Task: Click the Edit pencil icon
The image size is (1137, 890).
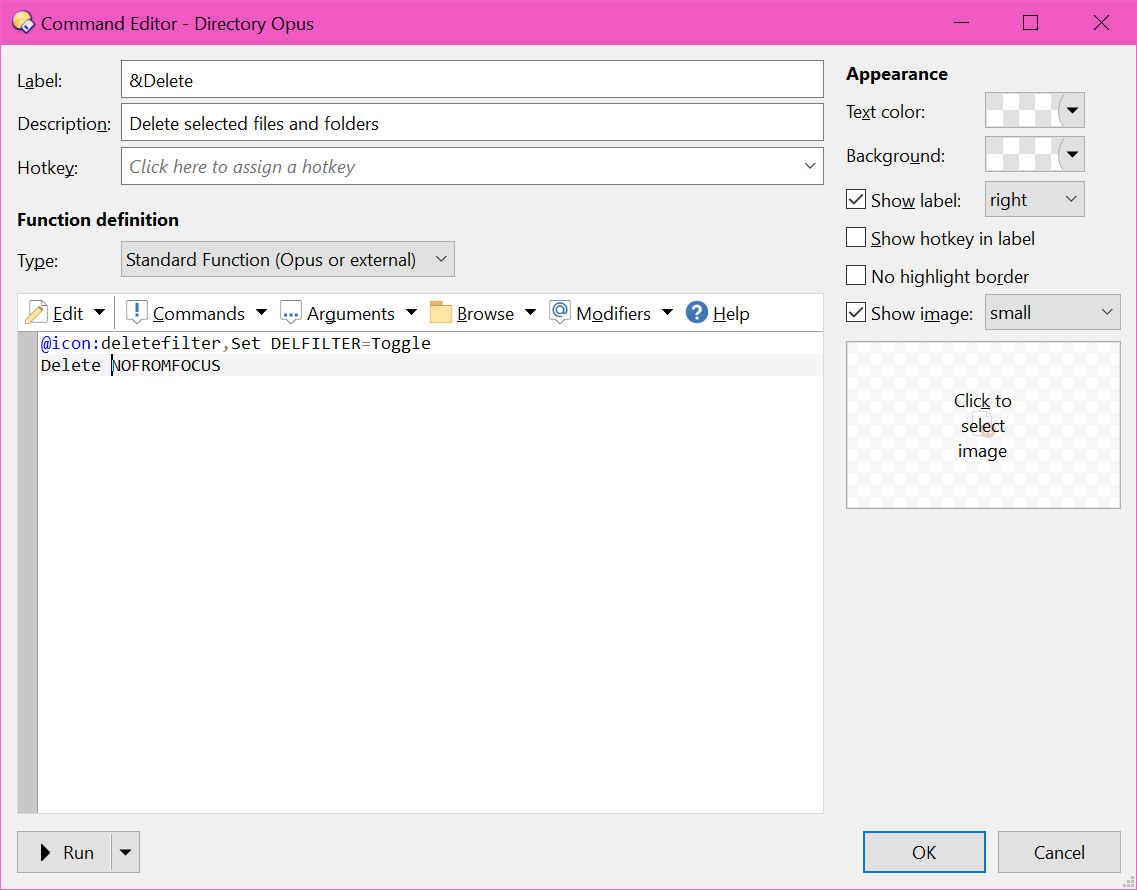Action: click(36, 313)
